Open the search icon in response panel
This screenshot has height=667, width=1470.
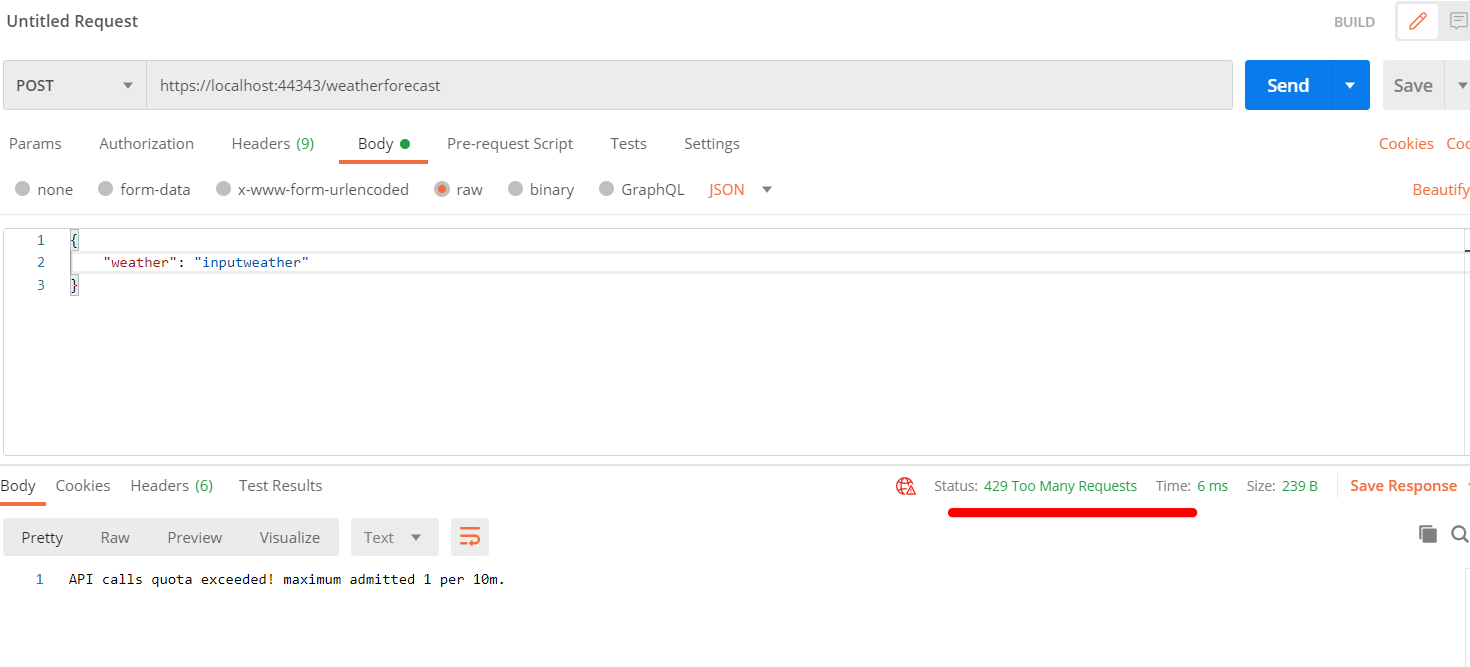1459,534
